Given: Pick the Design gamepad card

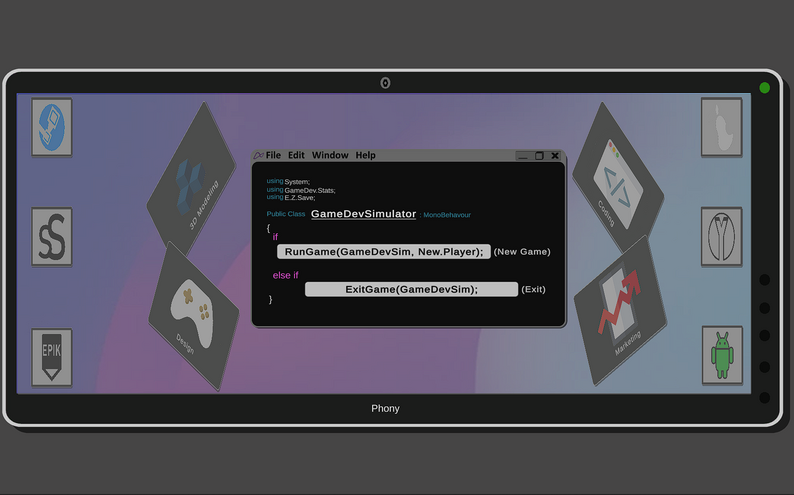Looking at the screenshot, I should coord(194,316).
